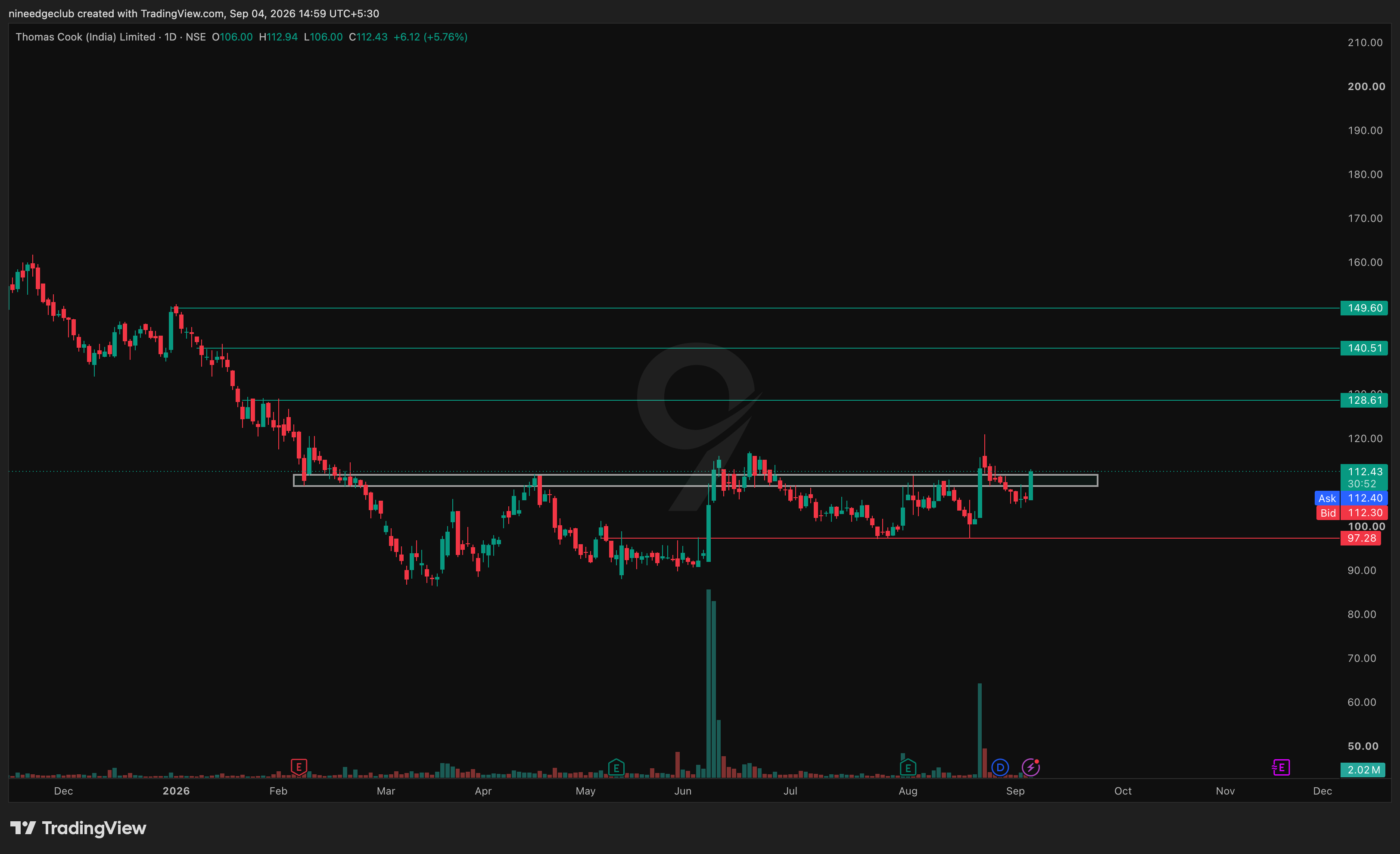Click the 170.00 price axis label
This screenshot has height=854, width=1400.
pos(1365,218)
